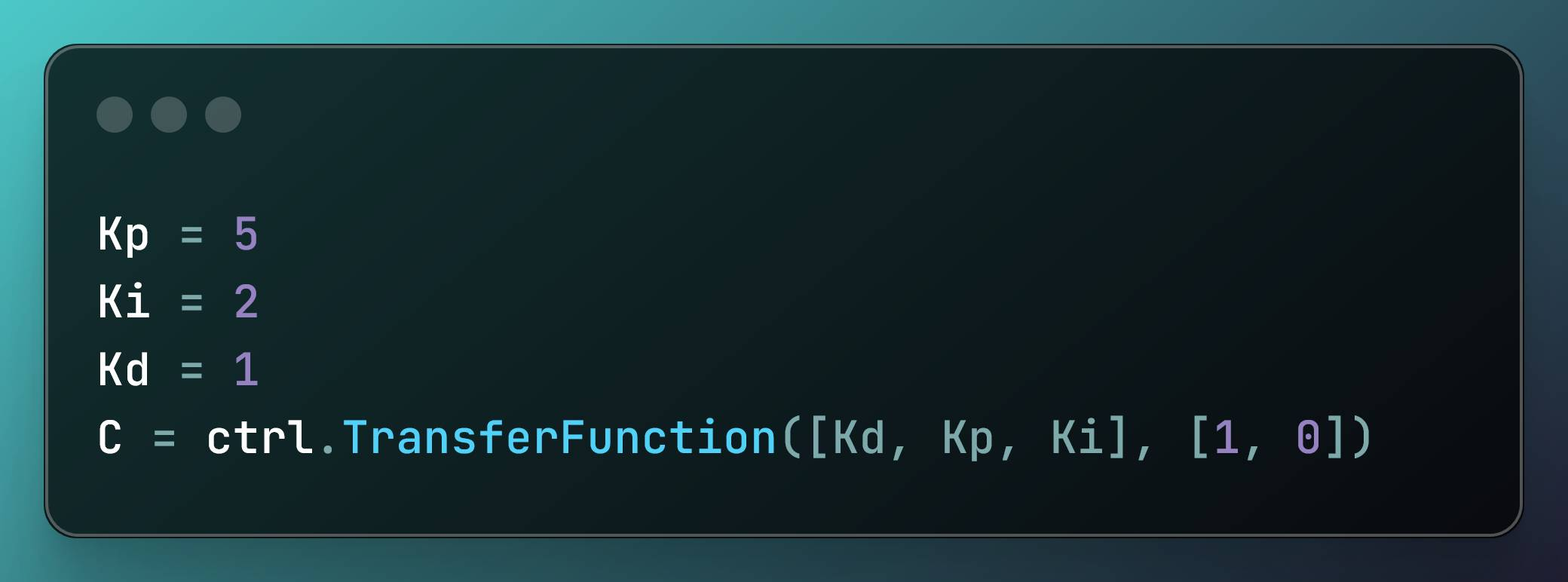The image size is (1568, 582).
Task: Click the number 5 assigned to Kp
Action: [x=246, y=234]
